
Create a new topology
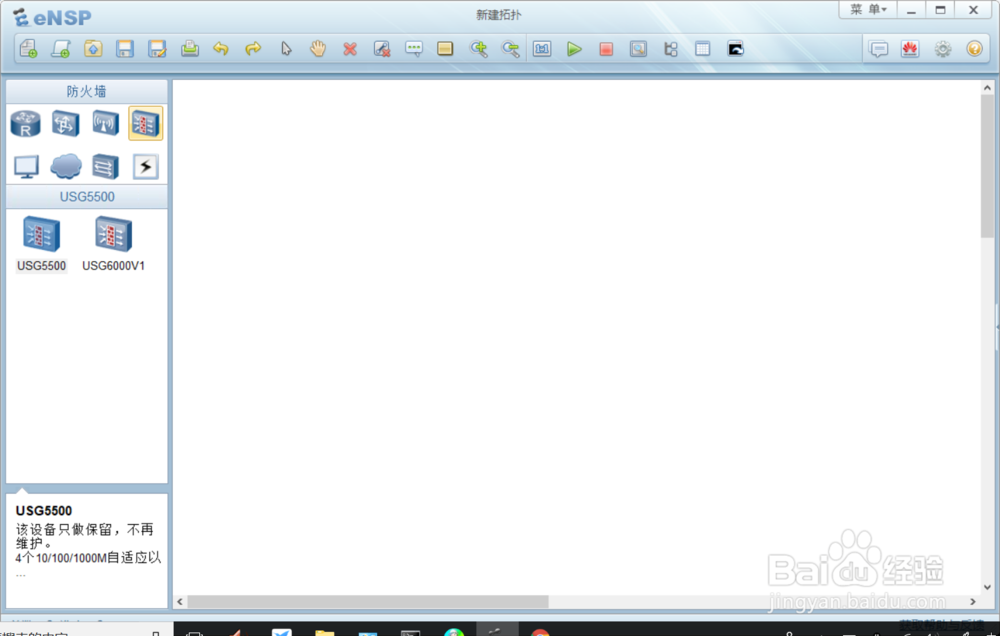pyautogui.click(x=29, y=49)
